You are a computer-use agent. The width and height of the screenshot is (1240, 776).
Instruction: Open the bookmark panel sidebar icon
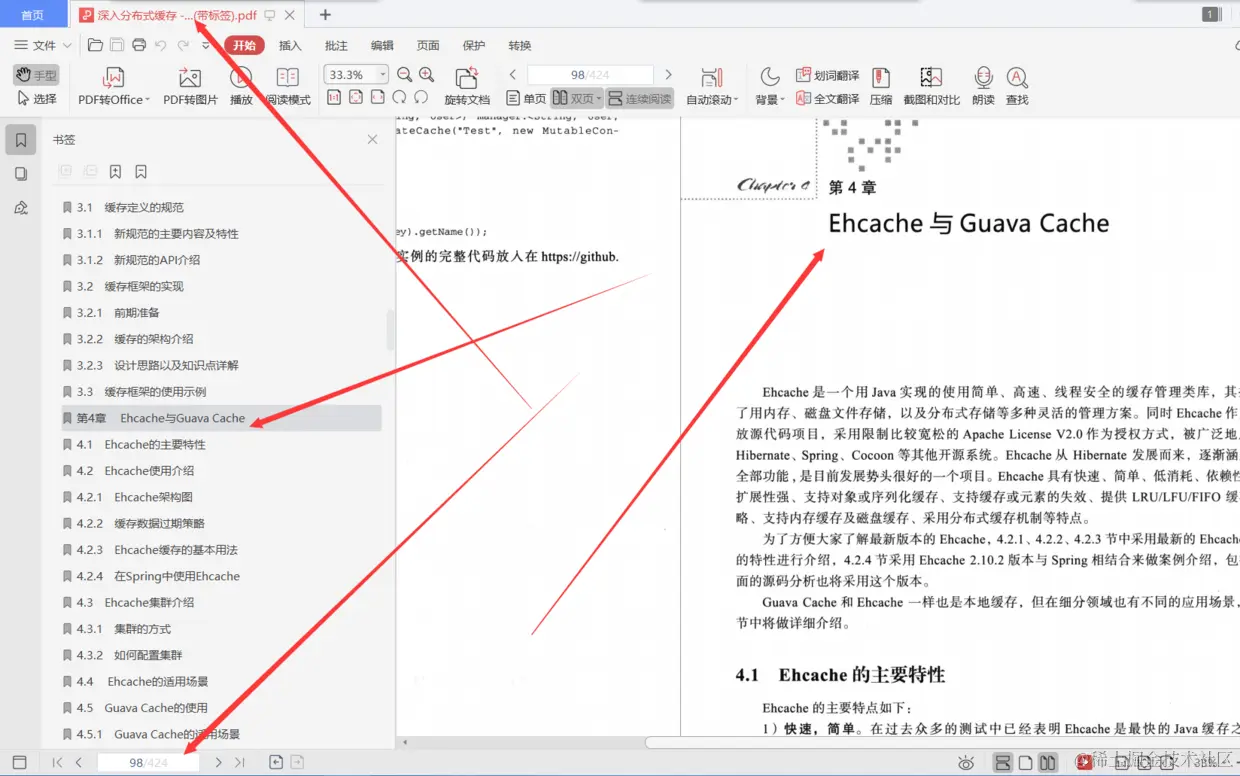tap(21, 140)
